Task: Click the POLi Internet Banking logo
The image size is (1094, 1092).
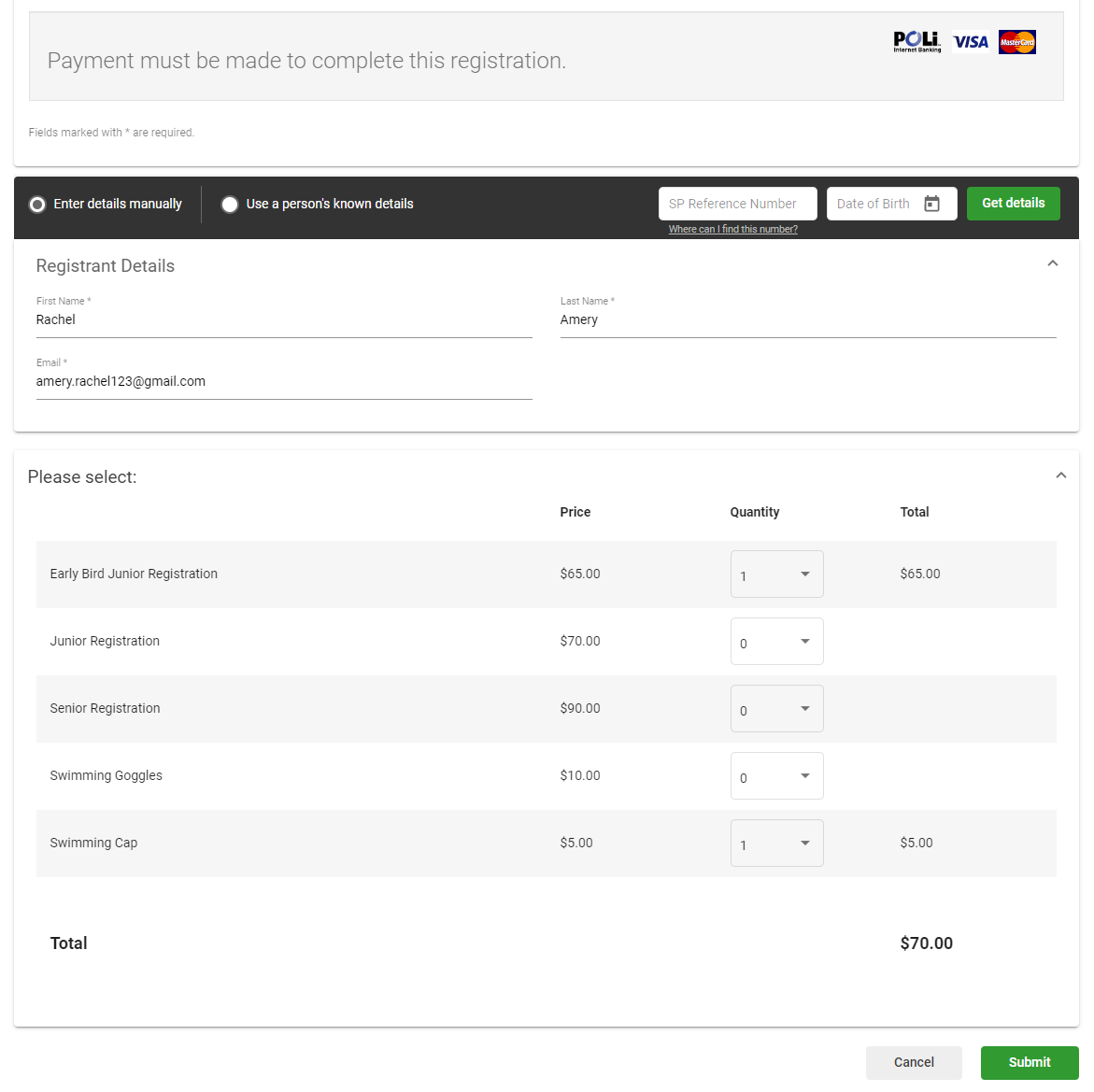Action: click(x=916, y=42)
